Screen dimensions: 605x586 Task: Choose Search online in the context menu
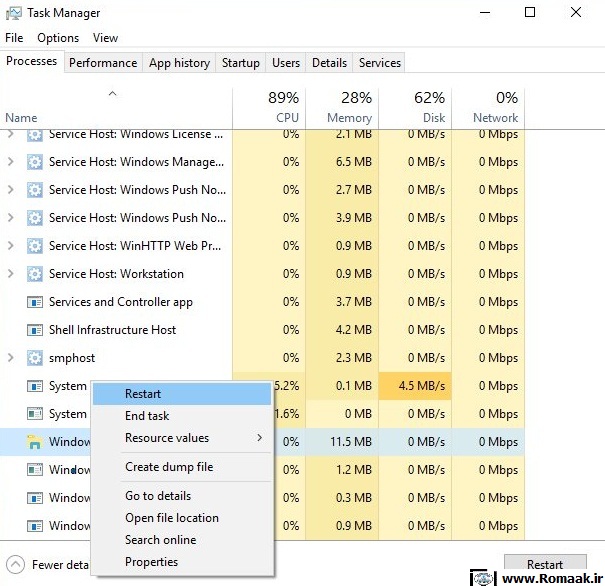click(182, 540)
